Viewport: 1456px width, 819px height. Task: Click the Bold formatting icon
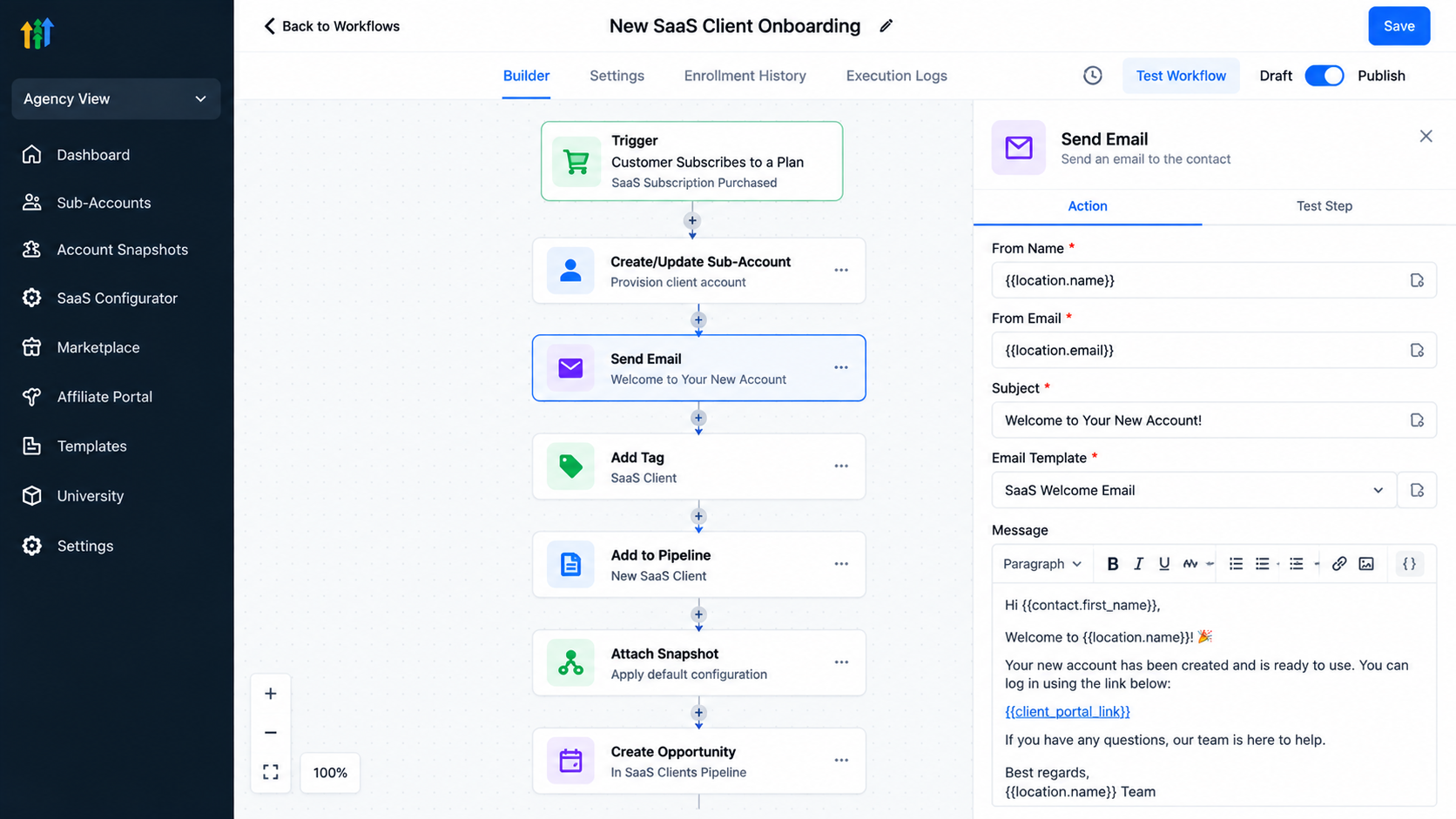1112,564
